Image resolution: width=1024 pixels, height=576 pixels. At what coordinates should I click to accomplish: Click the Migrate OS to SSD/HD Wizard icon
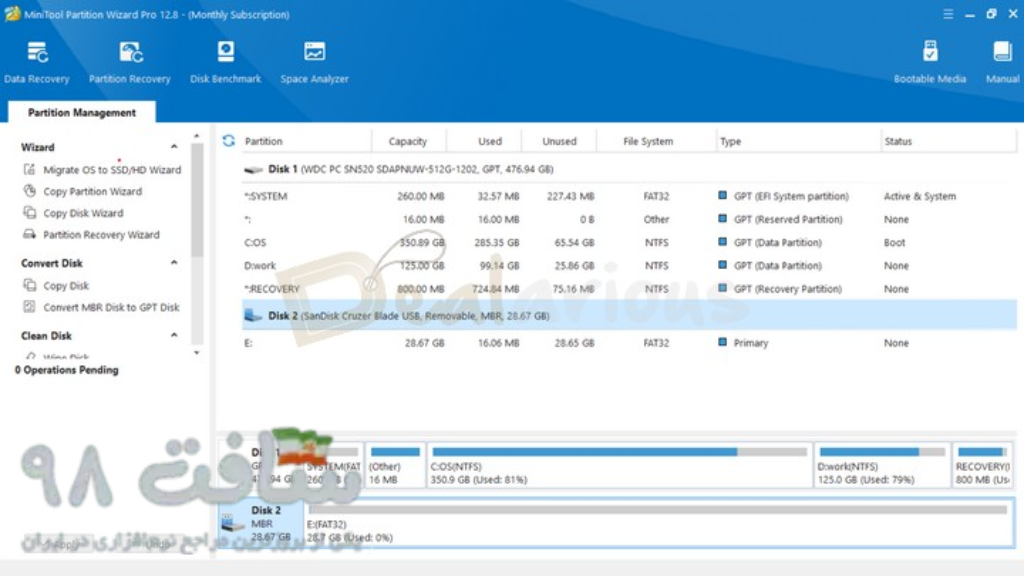click(x=29, y=169)
